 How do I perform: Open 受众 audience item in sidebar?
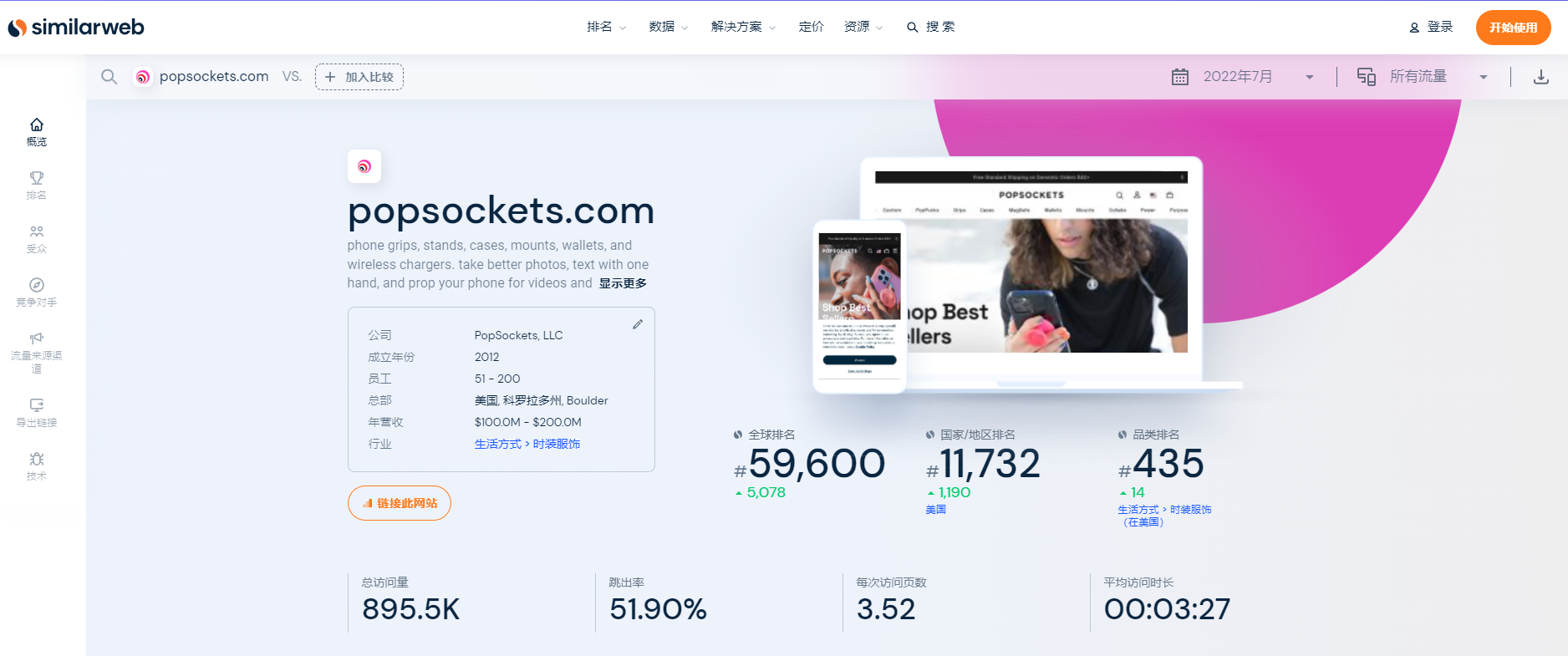[x=37, y=239]
